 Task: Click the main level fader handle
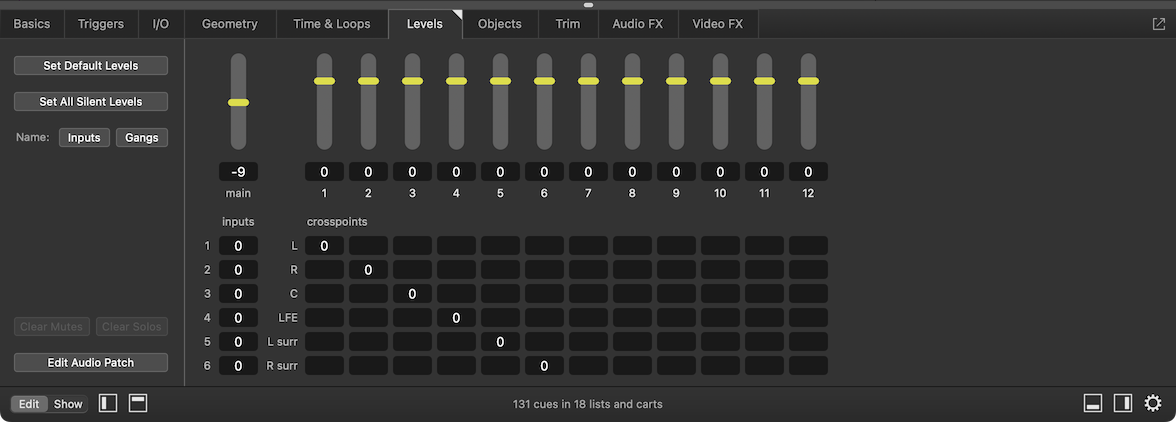coord(238,102)
